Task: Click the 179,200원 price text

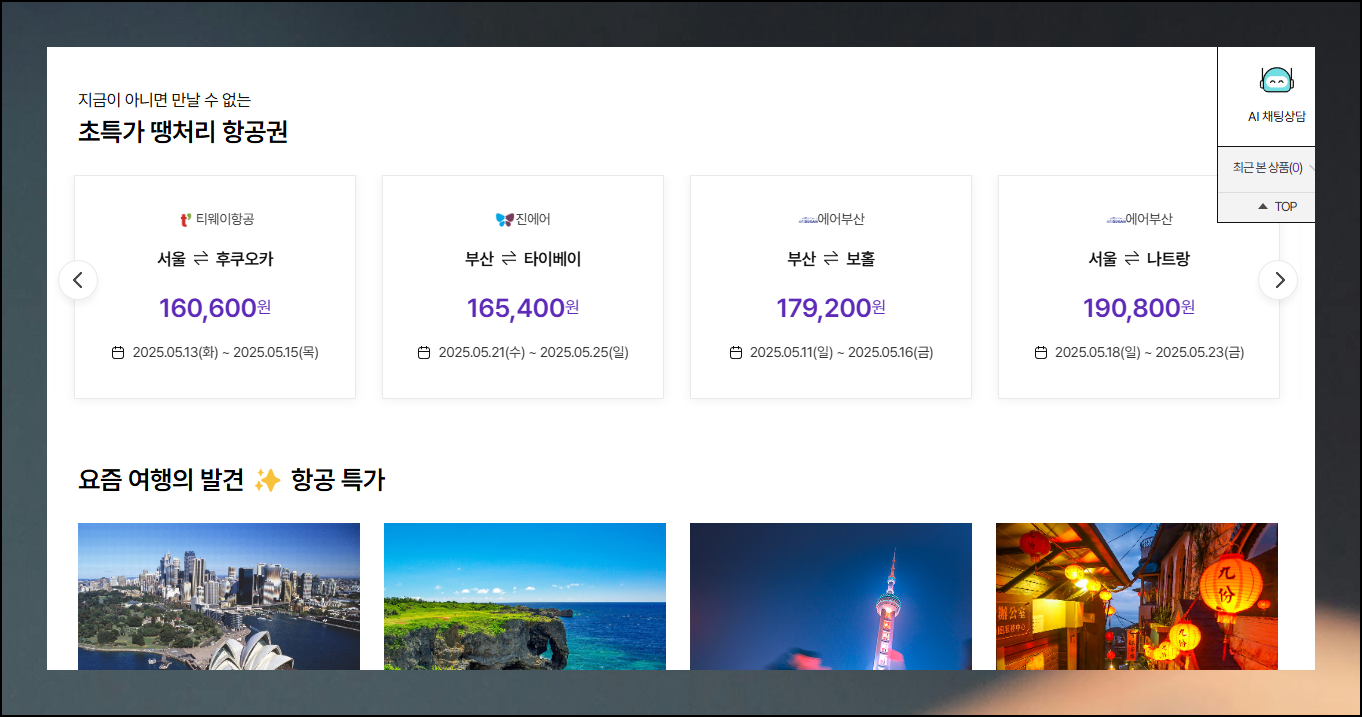Action: tap(831, 308)
